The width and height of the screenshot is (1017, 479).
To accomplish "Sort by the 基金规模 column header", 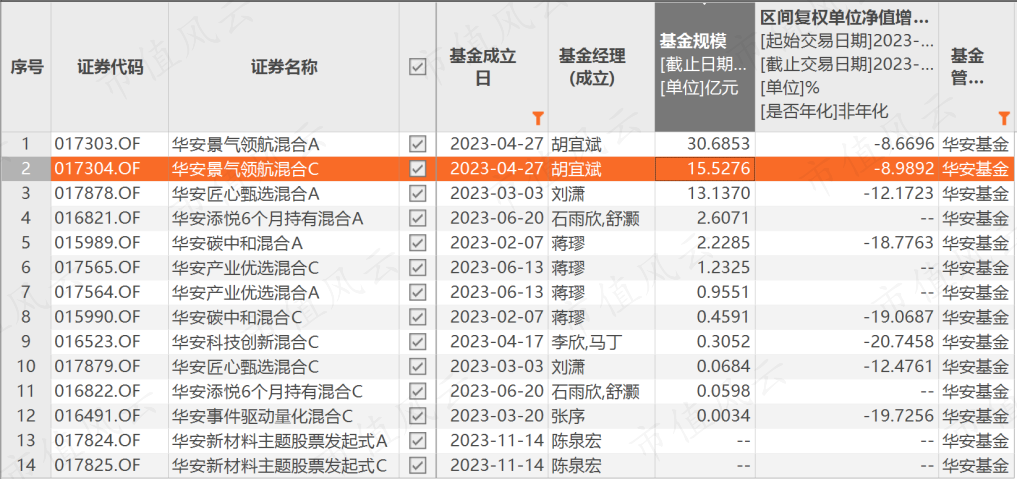I will [705, 67].
